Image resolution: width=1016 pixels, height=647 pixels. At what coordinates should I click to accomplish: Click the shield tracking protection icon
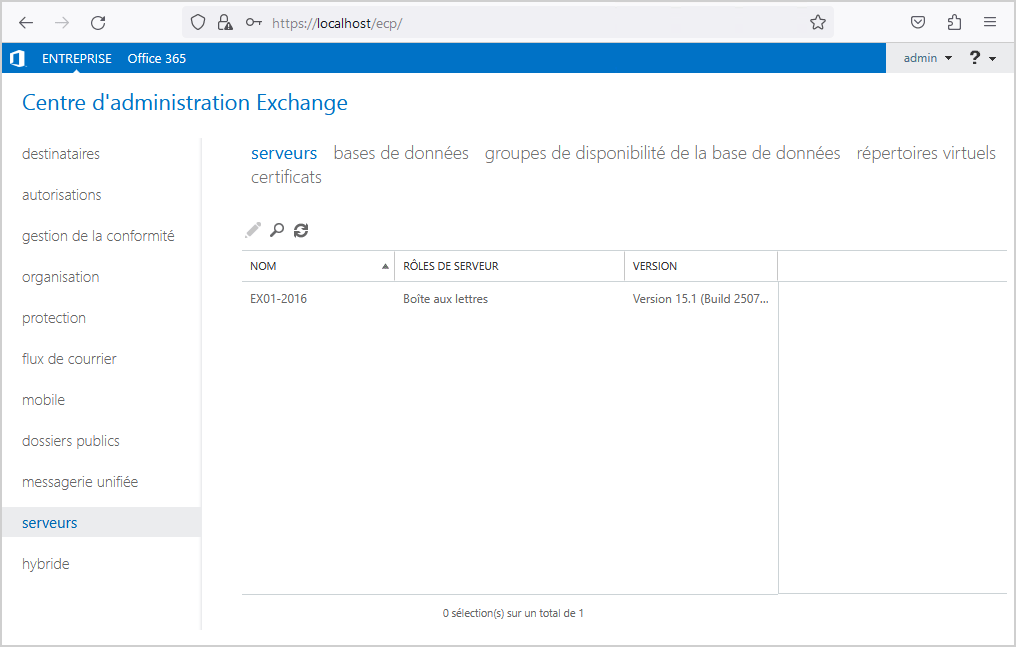coord(198,22)
